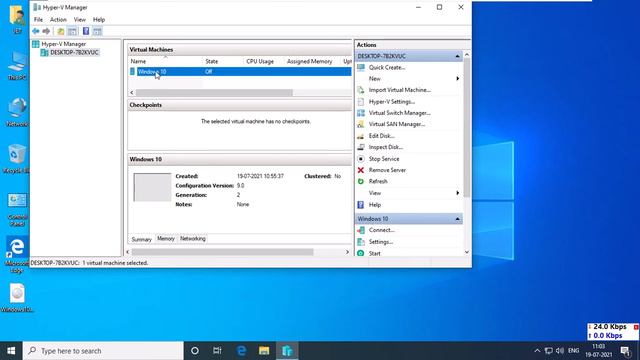Screen dimensions: 640x360
Task: Click the green Refresh icon
Action: [x=361, y=181]
